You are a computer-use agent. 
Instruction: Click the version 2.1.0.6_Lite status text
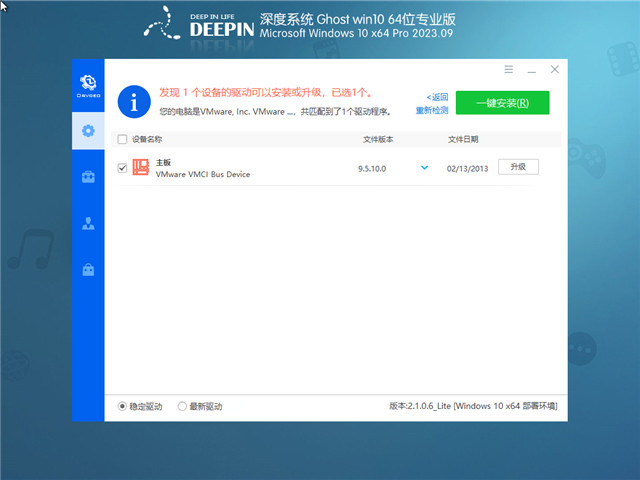coord(473,406)
